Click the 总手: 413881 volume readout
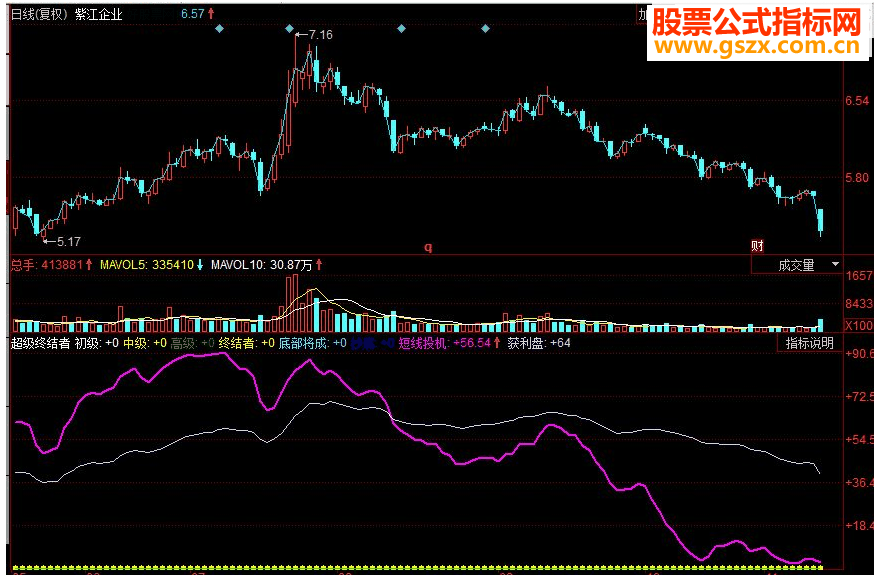This screenshot has height=576, width=874. click(51, 265)
